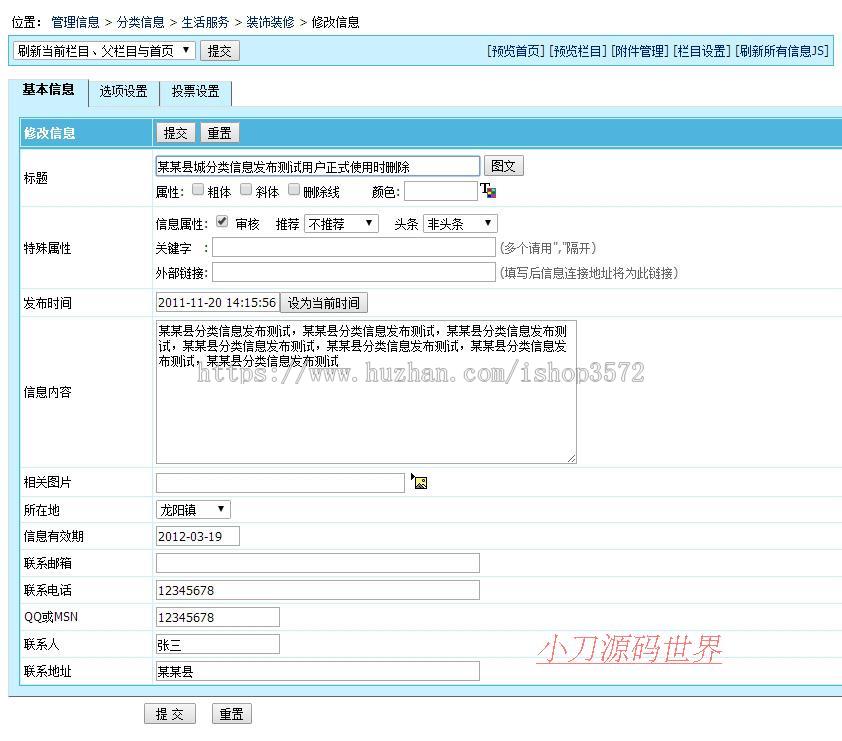Image resolution: width=842 pixels, height=741 pixels.
Task: Click the image selector icon beside 相关图片
Action: (x=419, y=482)
